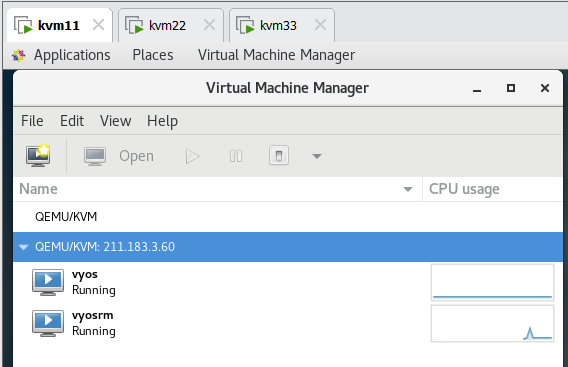The image size is (568, 367).
Task: Open the File menu
Action: 32,121
